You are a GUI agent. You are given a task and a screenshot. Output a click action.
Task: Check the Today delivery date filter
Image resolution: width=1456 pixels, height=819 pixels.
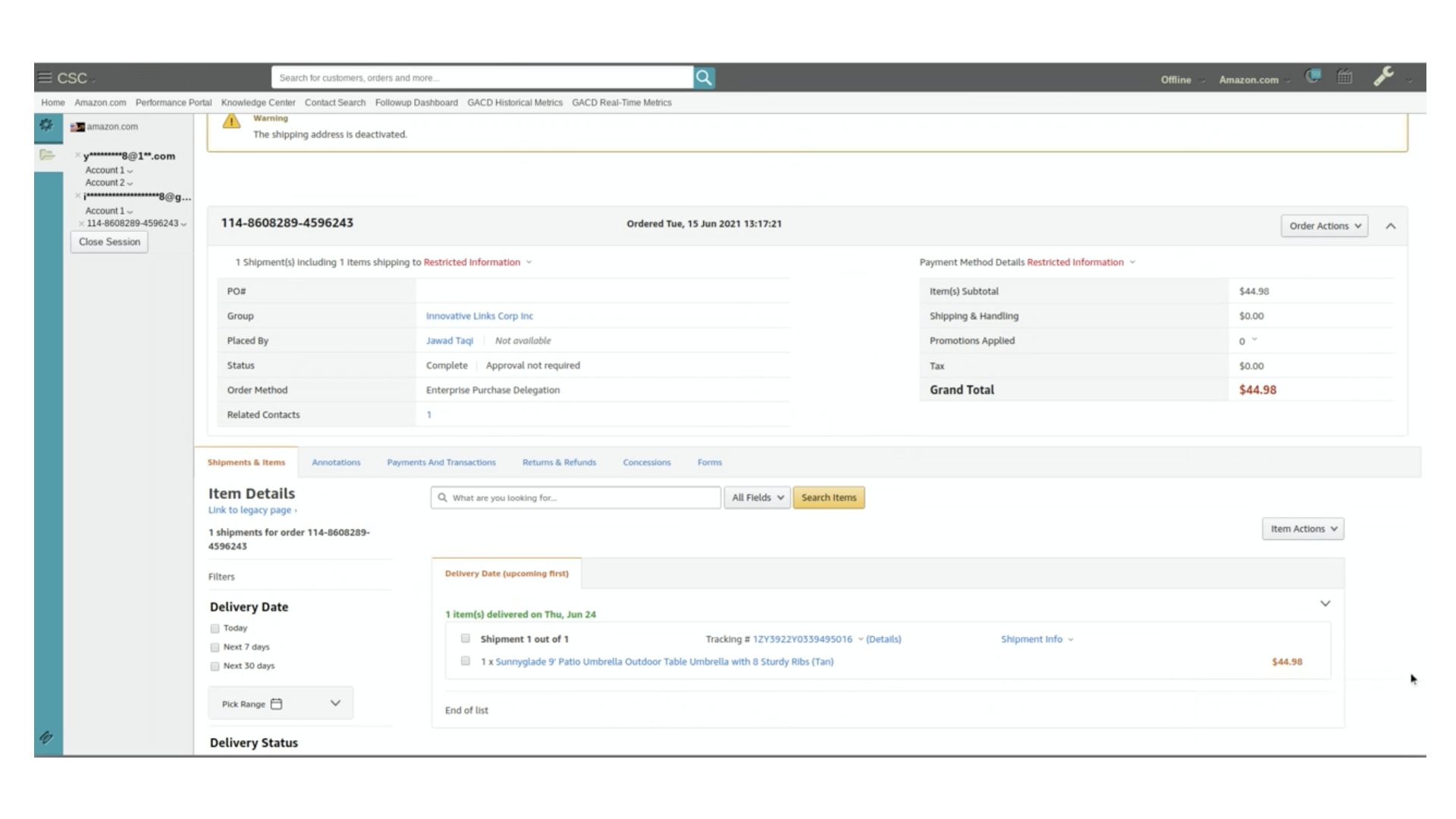pos(215,629)
